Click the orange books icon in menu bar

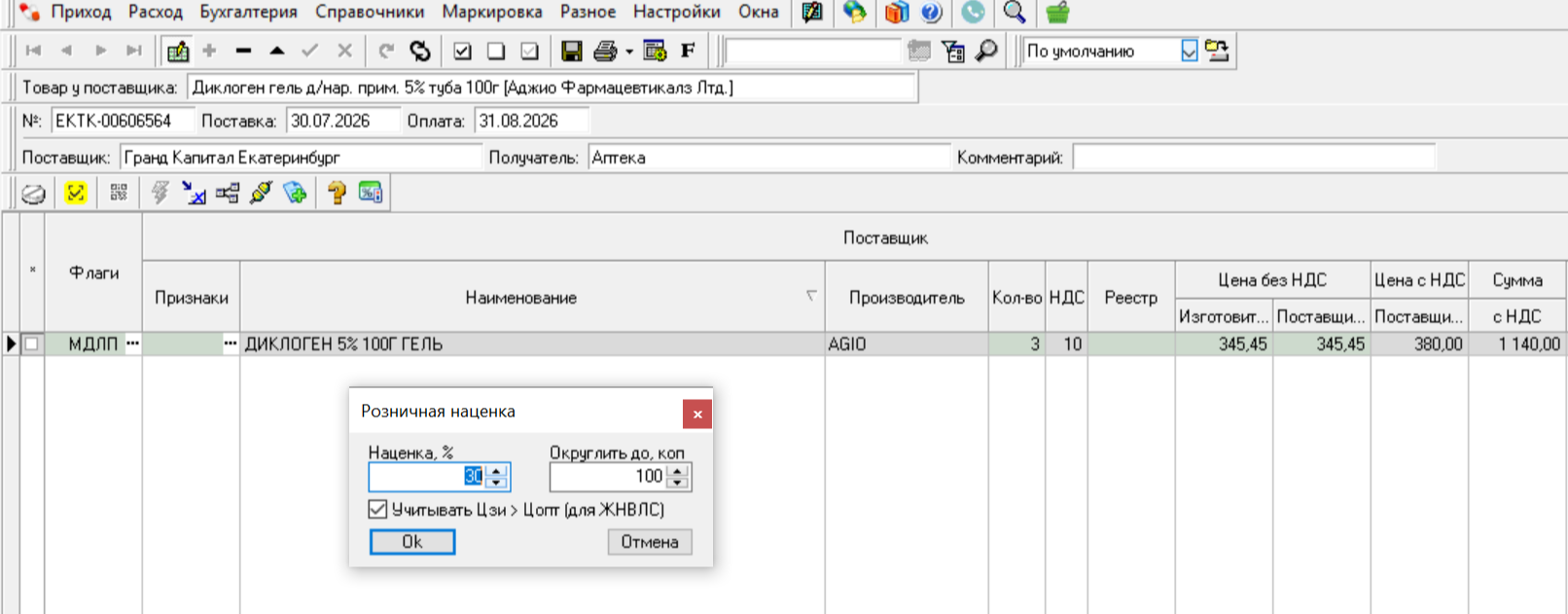click(896, 12)
